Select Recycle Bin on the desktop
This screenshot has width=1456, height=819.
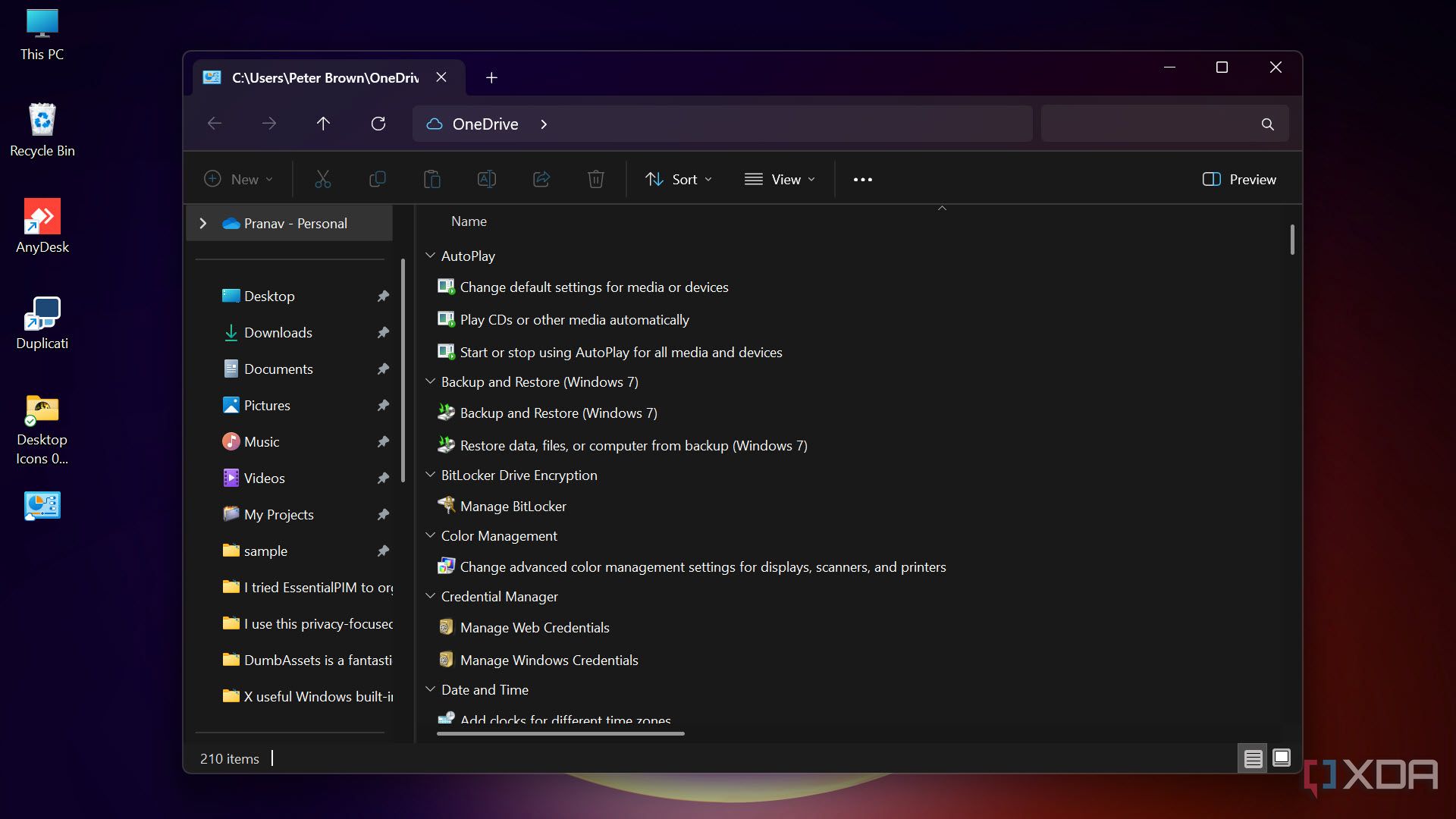(x=42, y=130)
